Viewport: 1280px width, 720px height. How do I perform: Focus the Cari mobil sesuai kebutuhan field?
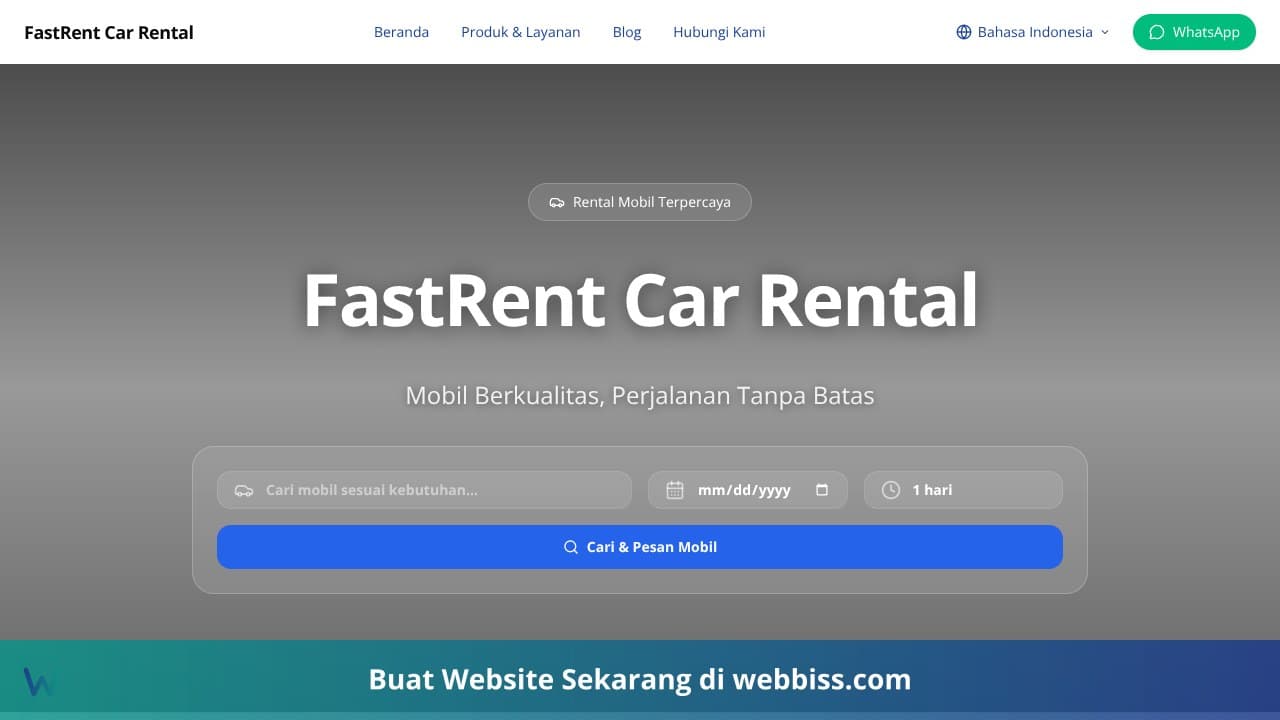pyautogui.click(x=424, y=490)
